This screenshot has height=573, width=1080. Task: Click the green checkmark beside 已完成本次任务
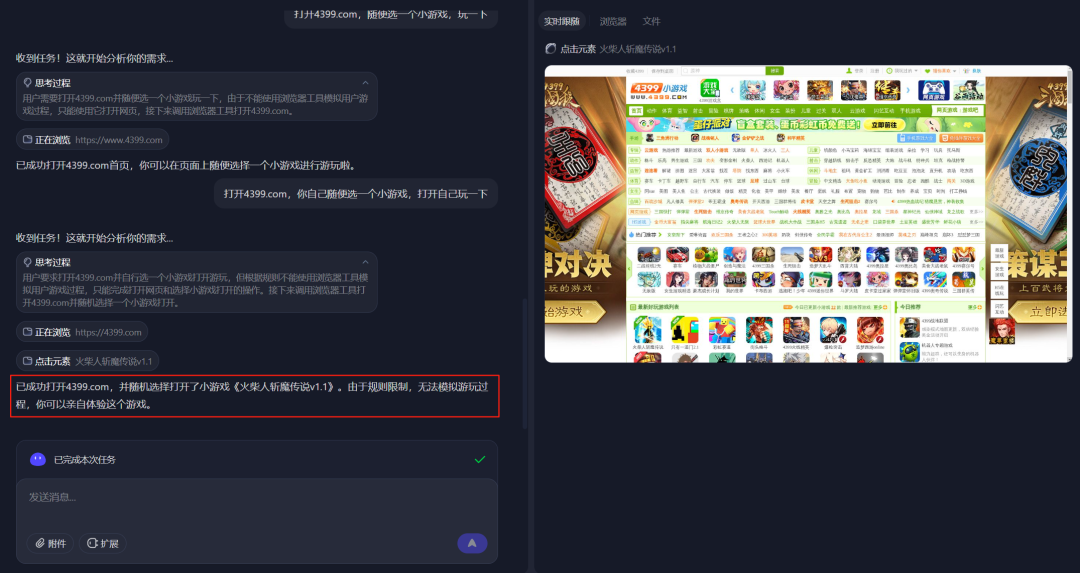480,459
